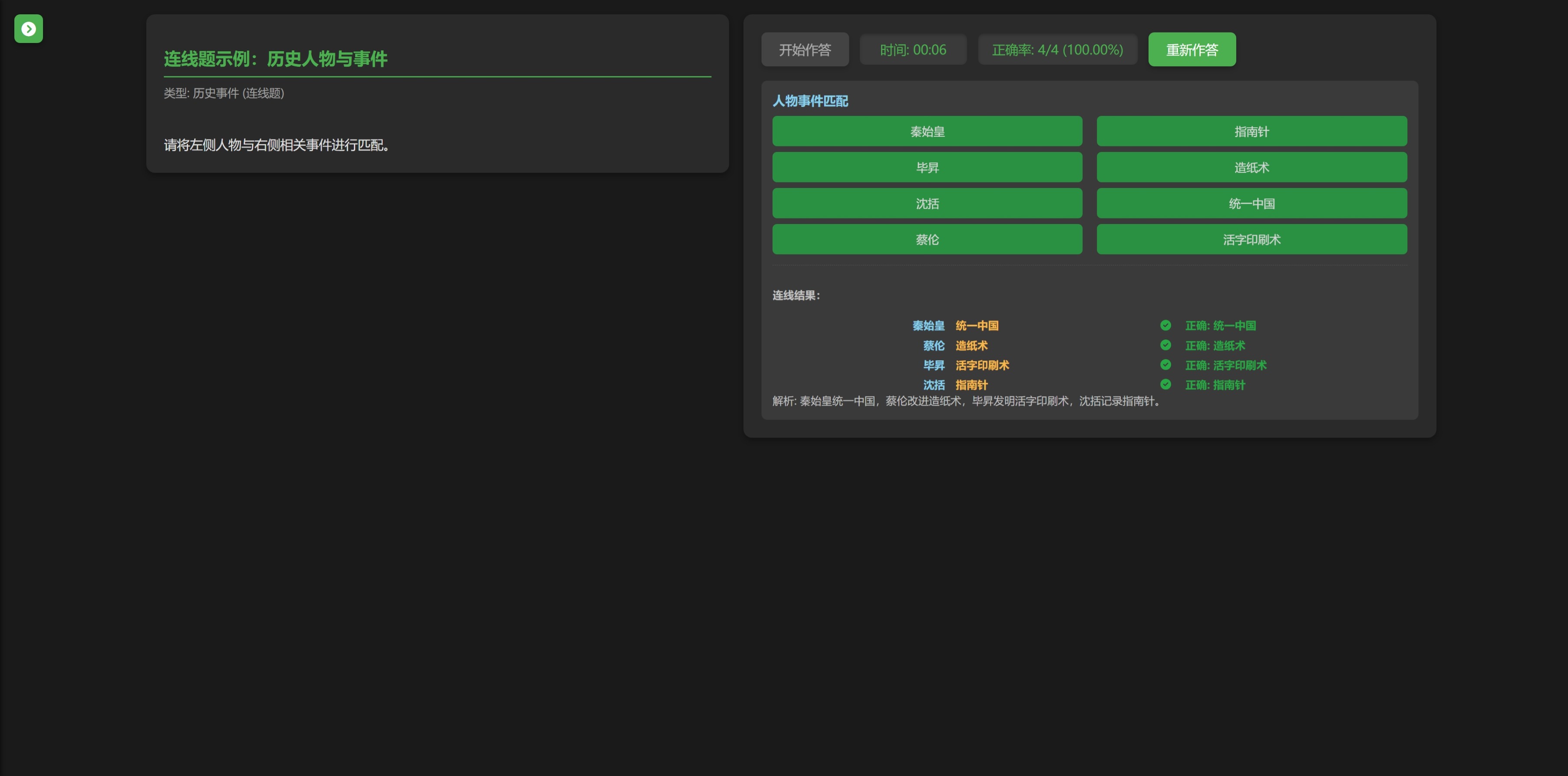Expand the sidebar with the green arrow icon
The width and height of the screenshot is (1568, 776).
click(x=29, y=29)
